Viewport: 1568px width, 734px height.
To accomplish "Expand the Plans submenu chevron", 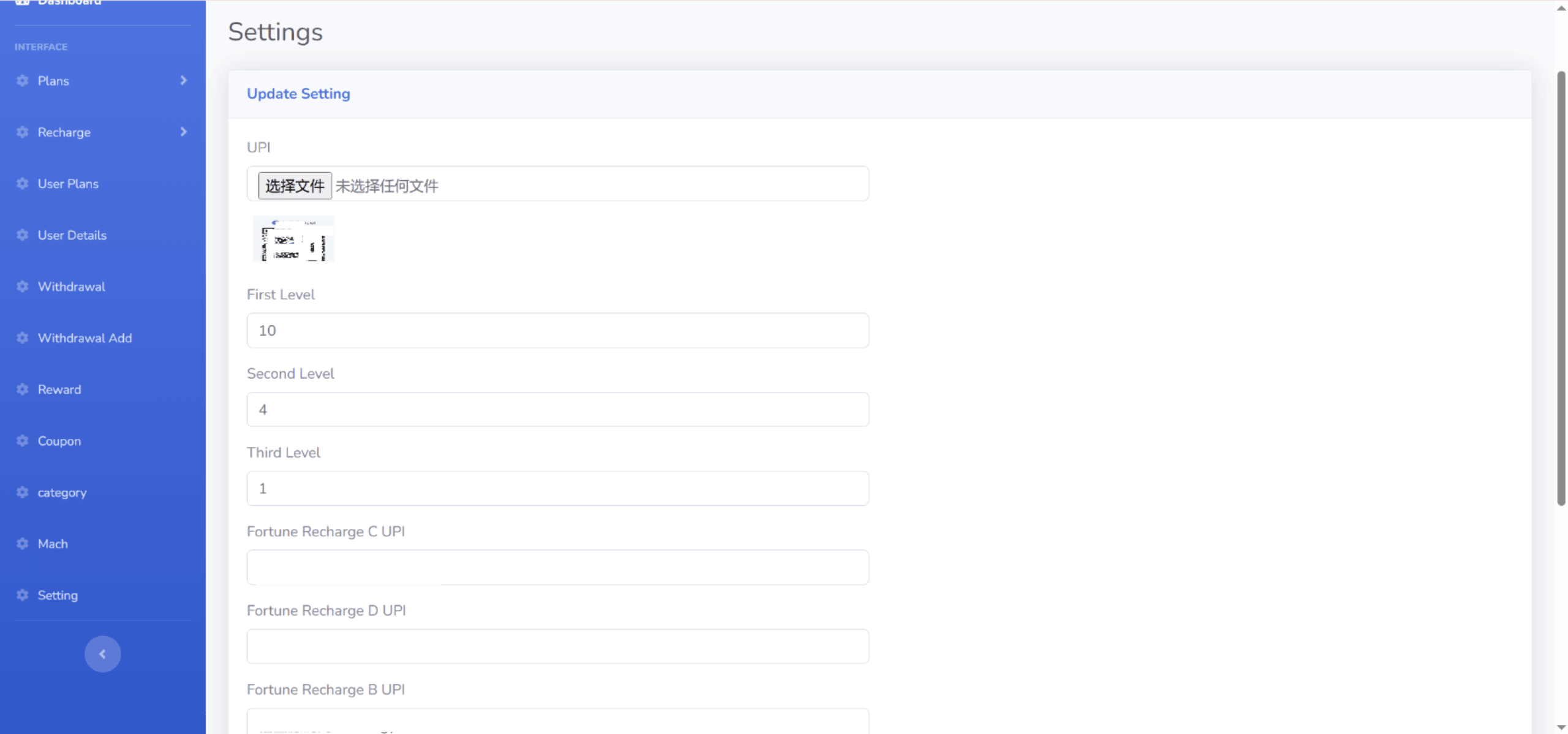I will 183,81.
